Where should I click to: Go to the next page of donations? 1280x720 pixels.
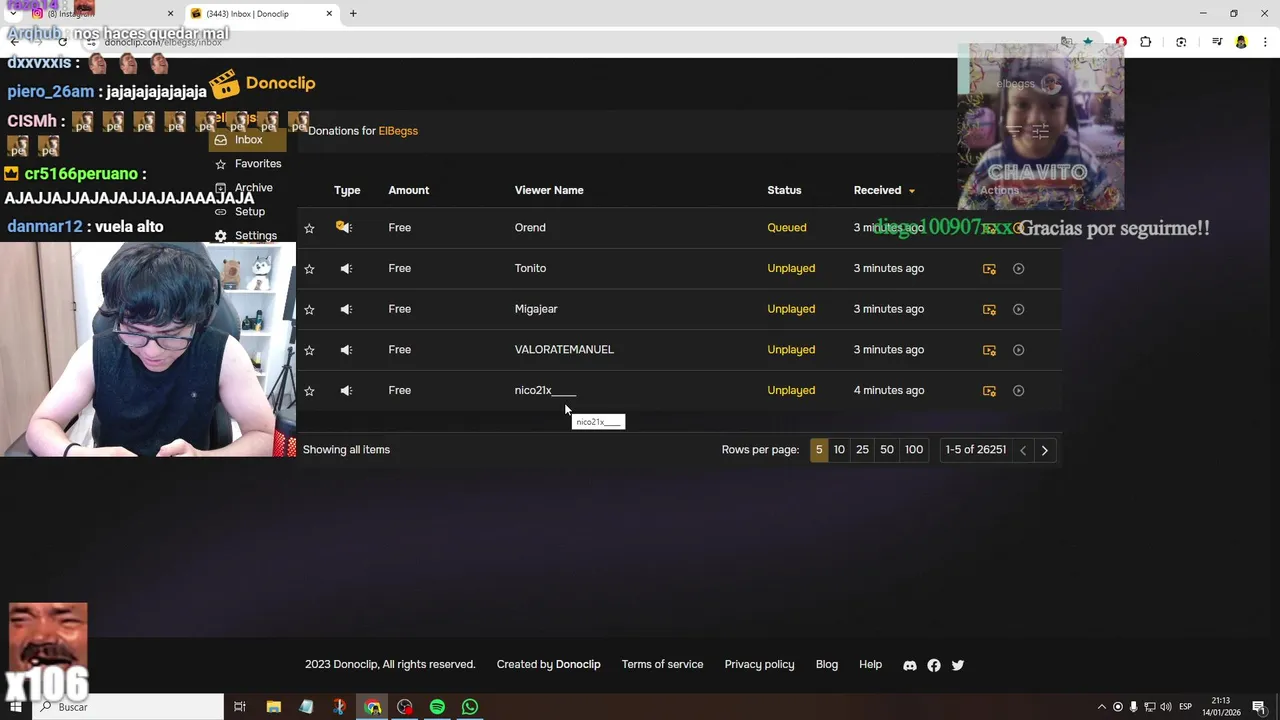click(x=1045, y=451)
